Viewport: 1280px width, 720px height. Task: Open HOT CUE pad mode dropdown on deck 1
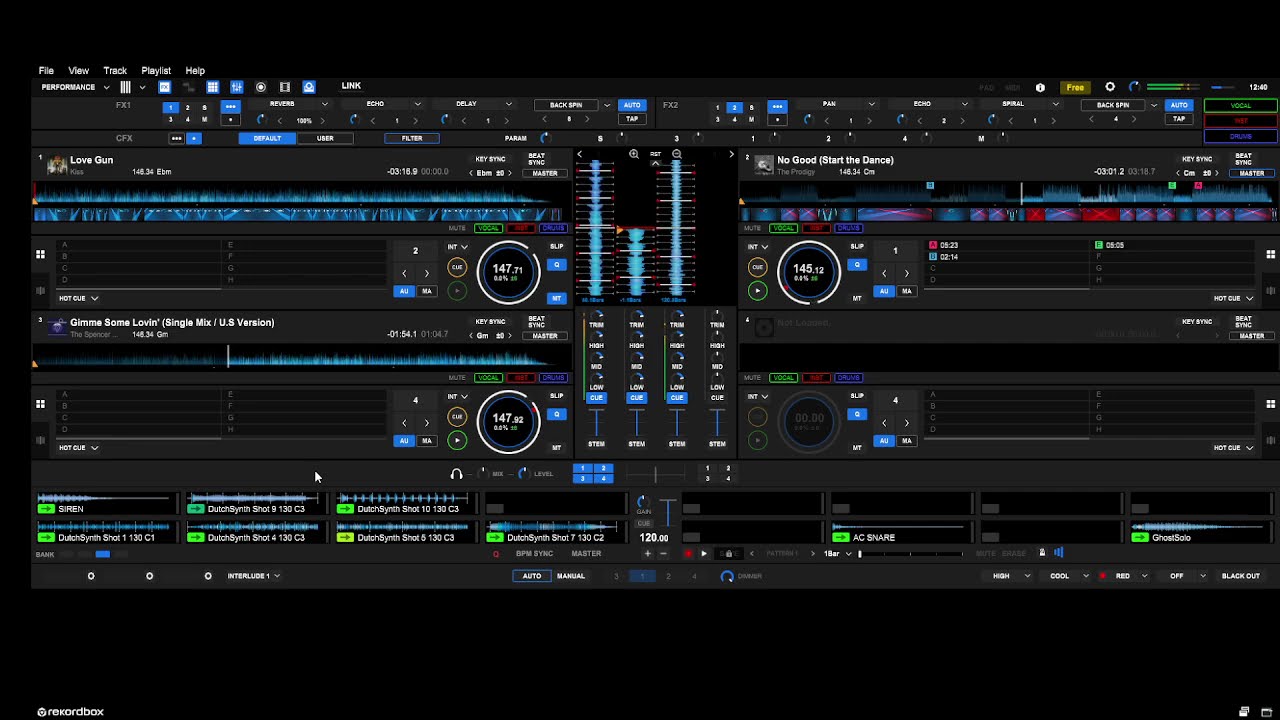pos(78,298)
